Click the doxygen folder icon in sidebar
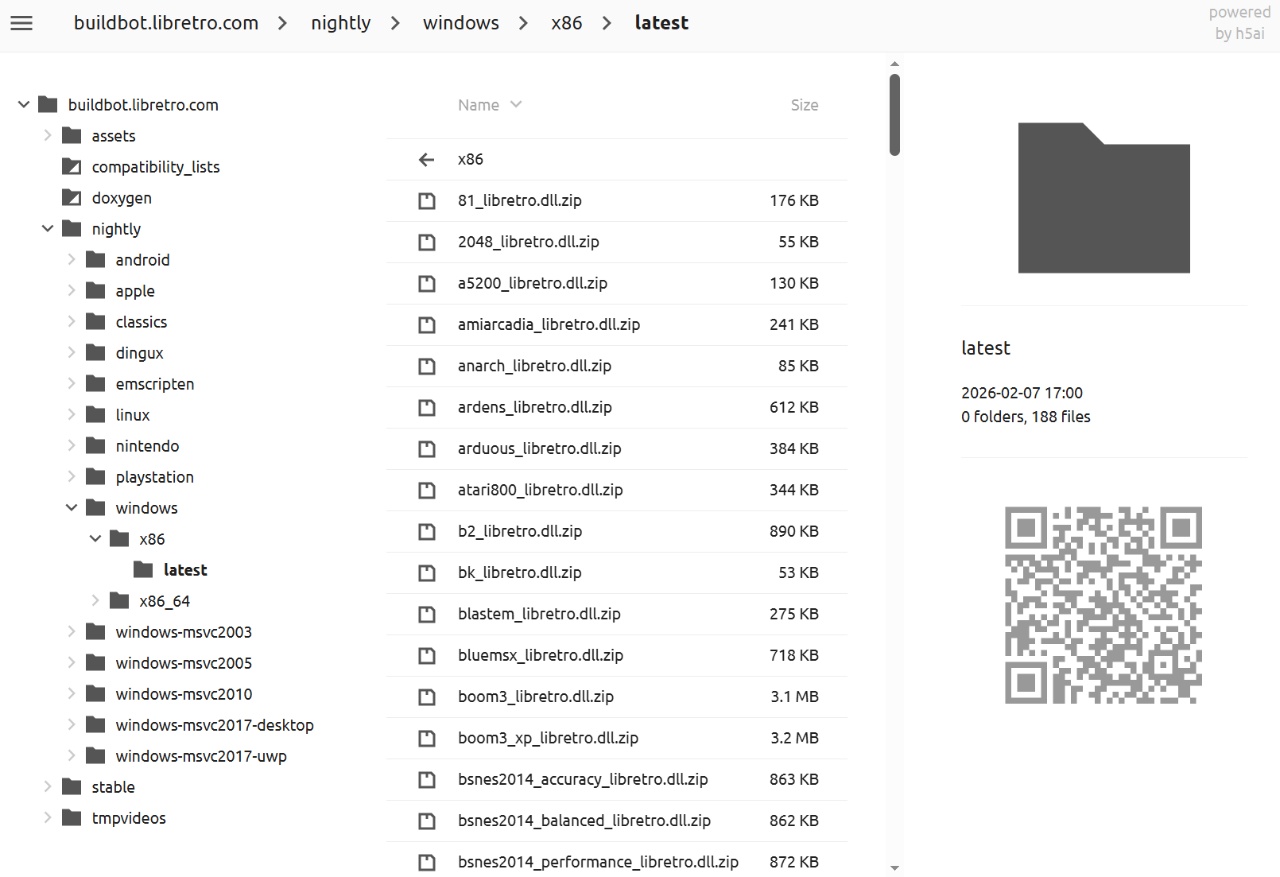Image resolution: width=1280 pixels, height=877 pixels. [x=71, y=198]
